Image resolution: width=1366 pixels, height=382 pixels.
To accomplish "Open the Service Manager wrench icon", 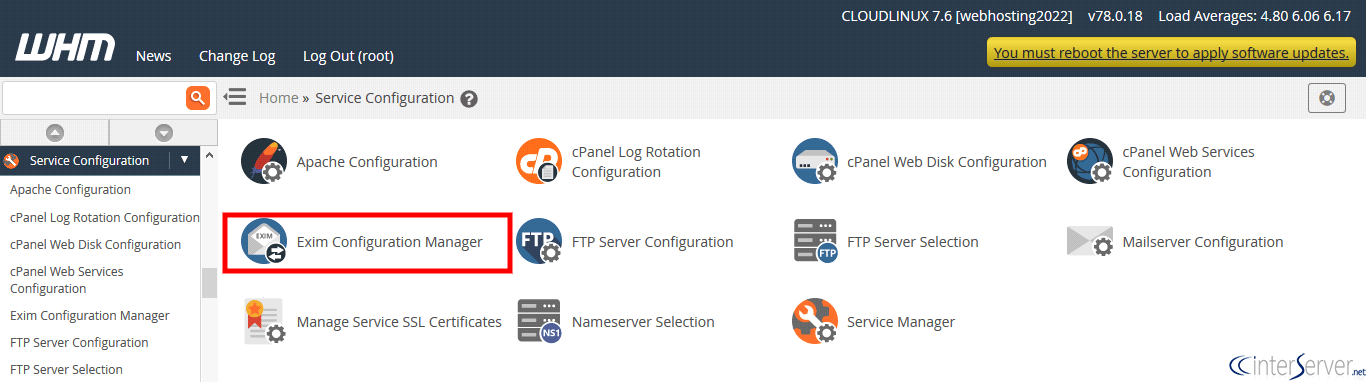I will click(814, 322).
